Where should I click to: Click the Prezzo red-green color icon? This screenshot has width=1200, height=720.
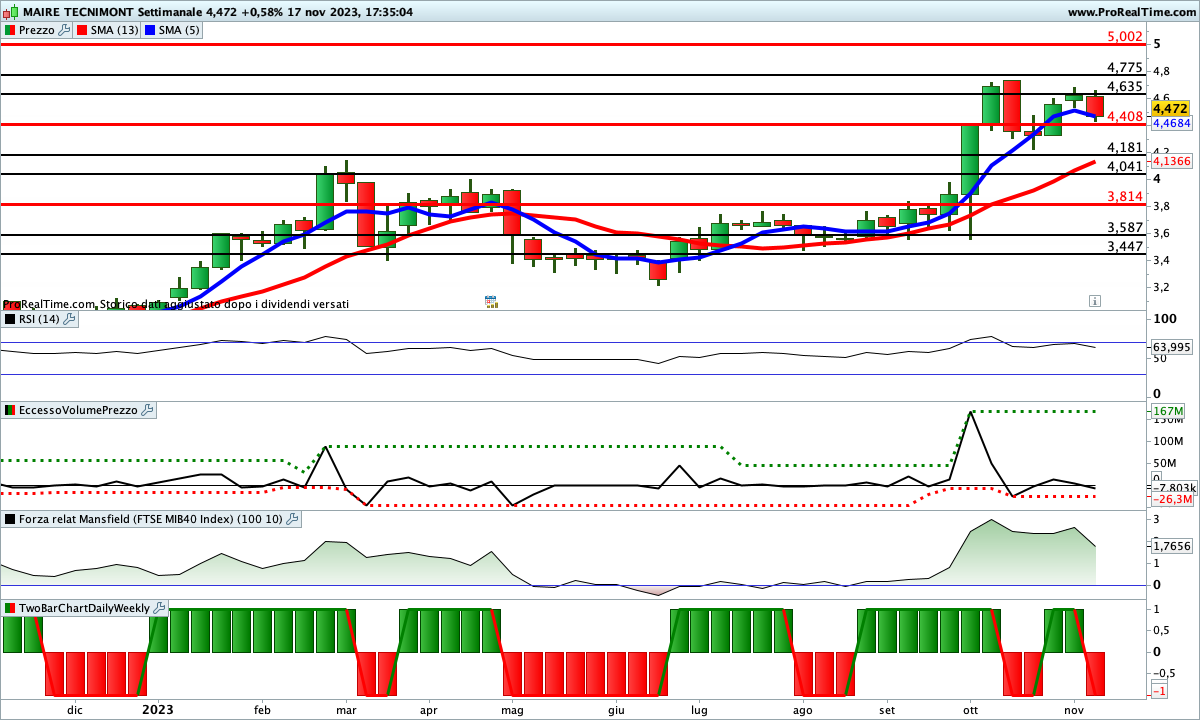11,30
